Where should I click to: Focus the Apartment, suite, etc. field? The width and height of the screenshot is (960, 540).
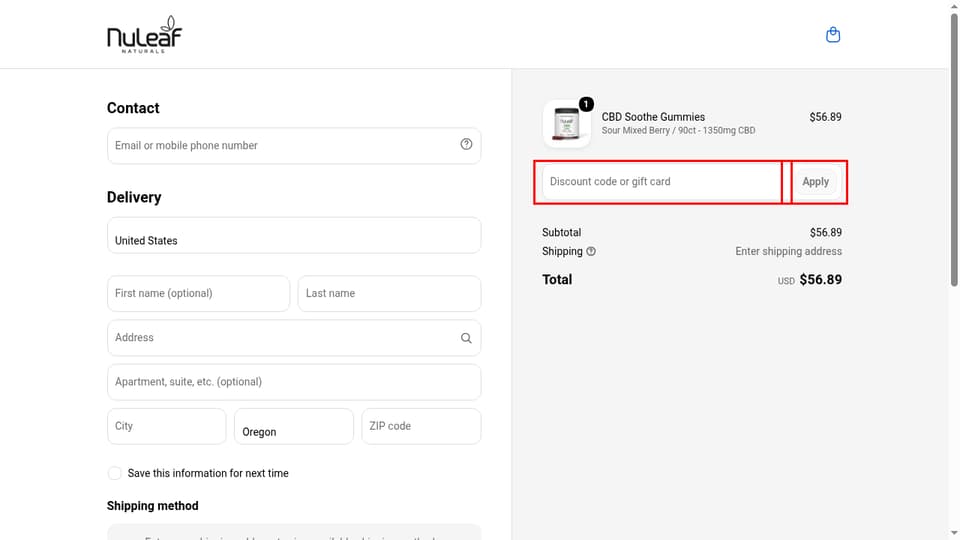point(294,382)
